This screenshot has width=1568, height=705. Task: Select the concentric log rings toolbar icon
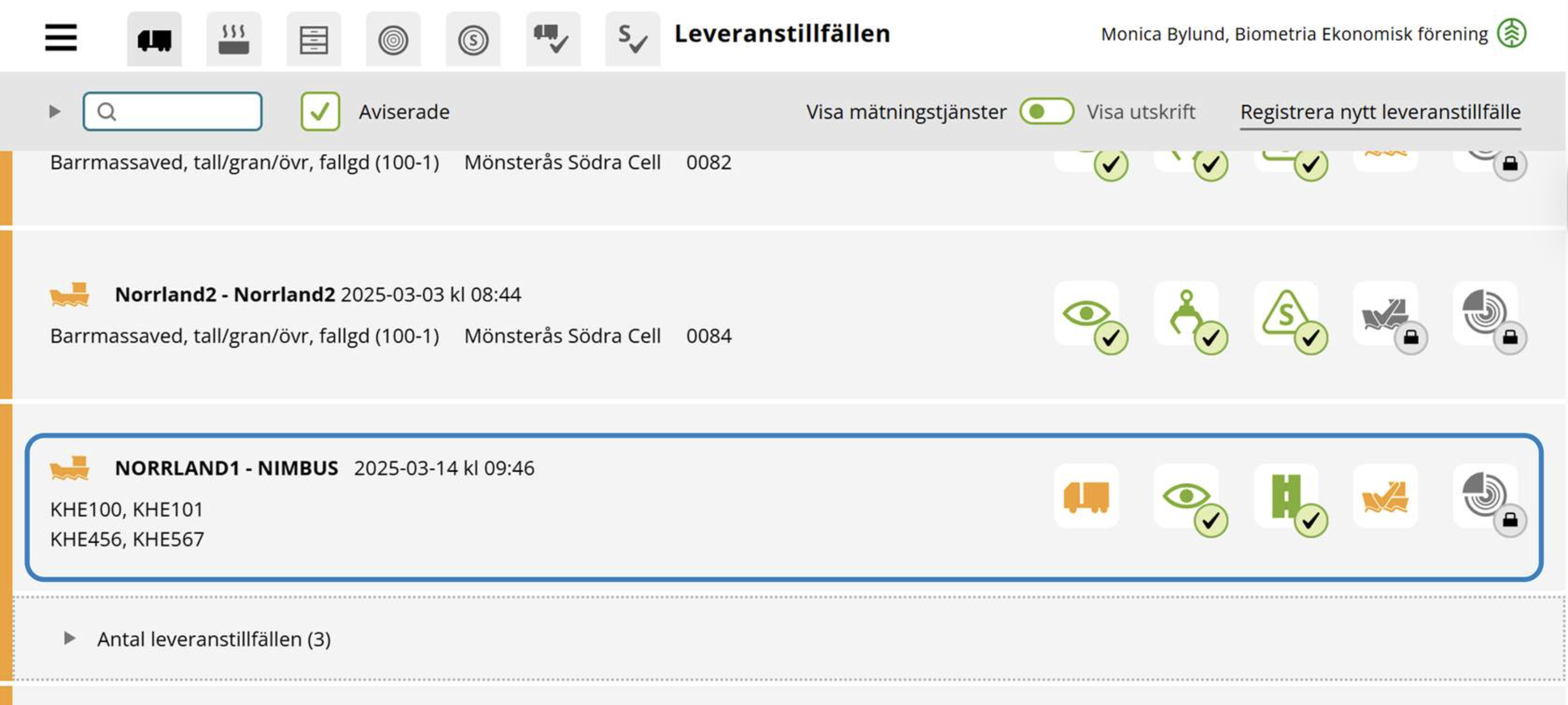coord(393,39)
